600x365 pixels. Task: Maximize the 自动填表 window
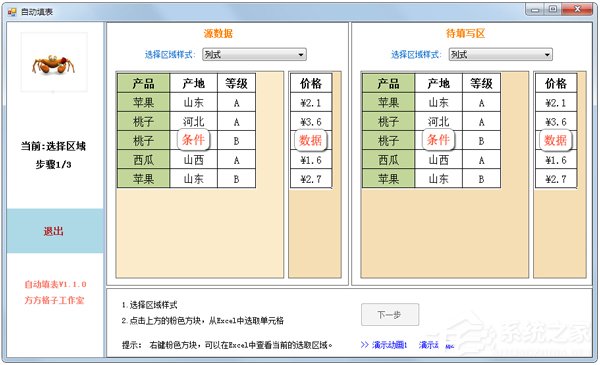553,10
